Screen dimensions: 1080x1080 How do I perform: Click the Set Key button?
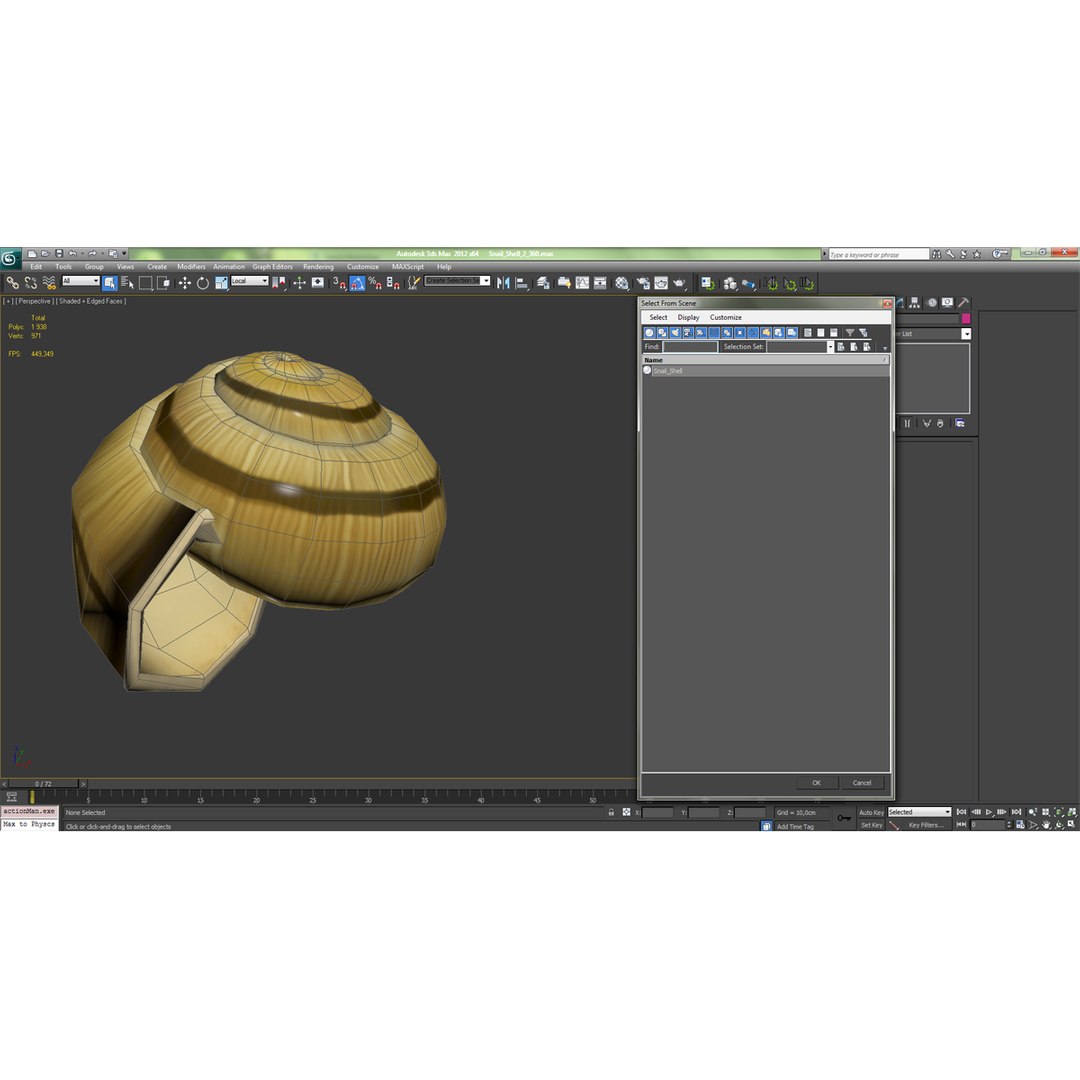click(x=871, y=825)
